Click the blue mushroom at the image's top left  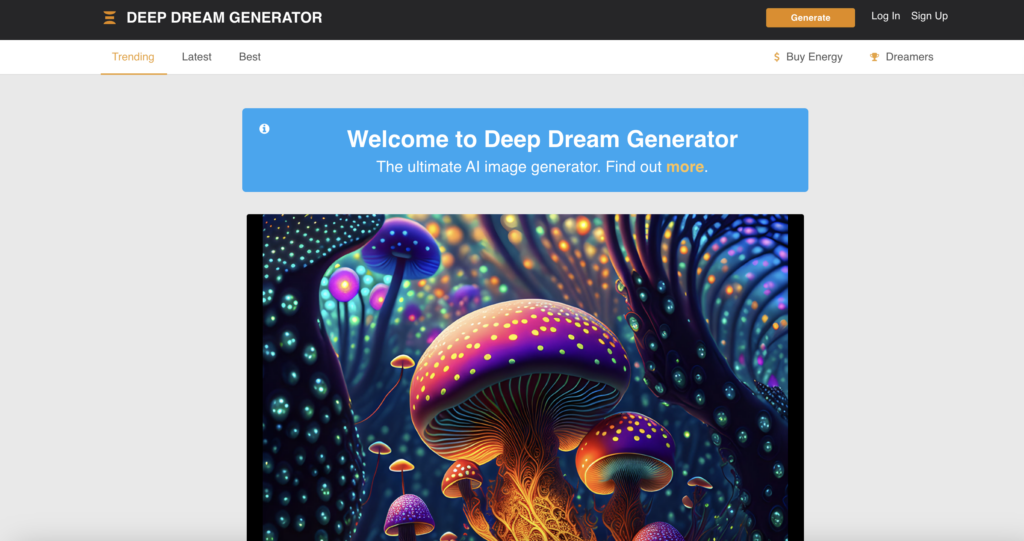coord(400,245)
